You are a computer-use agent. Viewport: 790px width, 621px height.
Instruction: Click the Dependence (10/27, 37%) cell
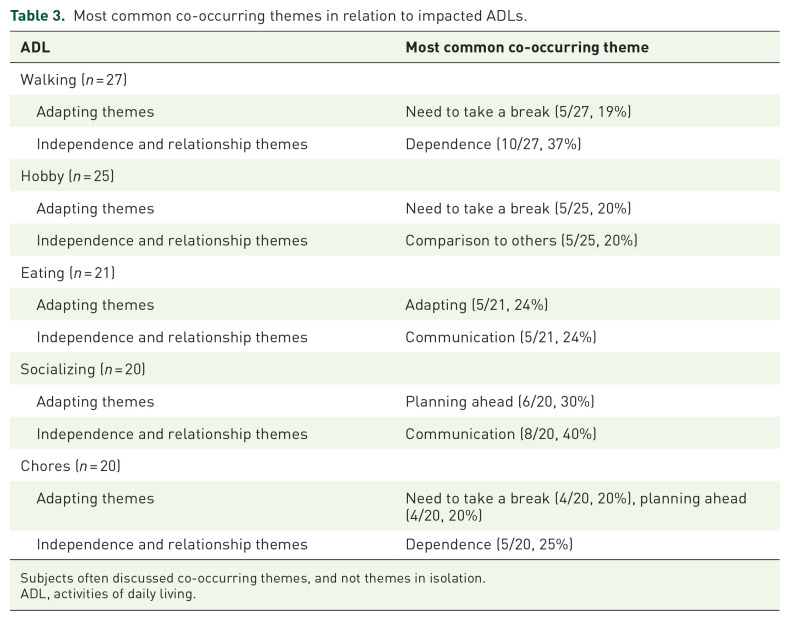click(x=493, y=144)
